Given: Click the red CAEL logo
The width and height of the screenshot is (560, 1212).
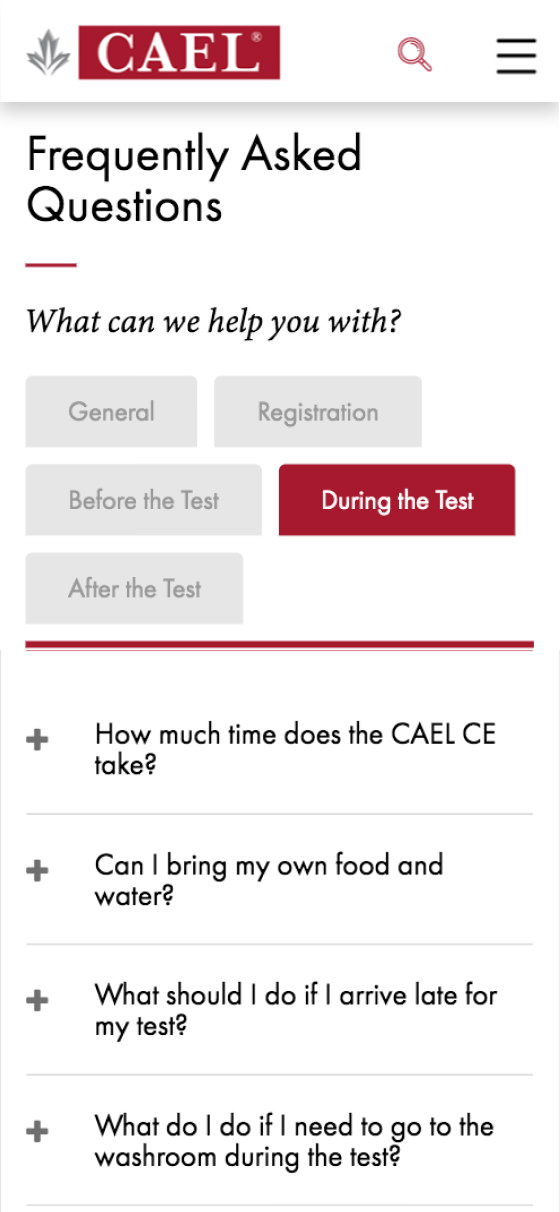Looking at the screenshot, I should pos(179,52).
